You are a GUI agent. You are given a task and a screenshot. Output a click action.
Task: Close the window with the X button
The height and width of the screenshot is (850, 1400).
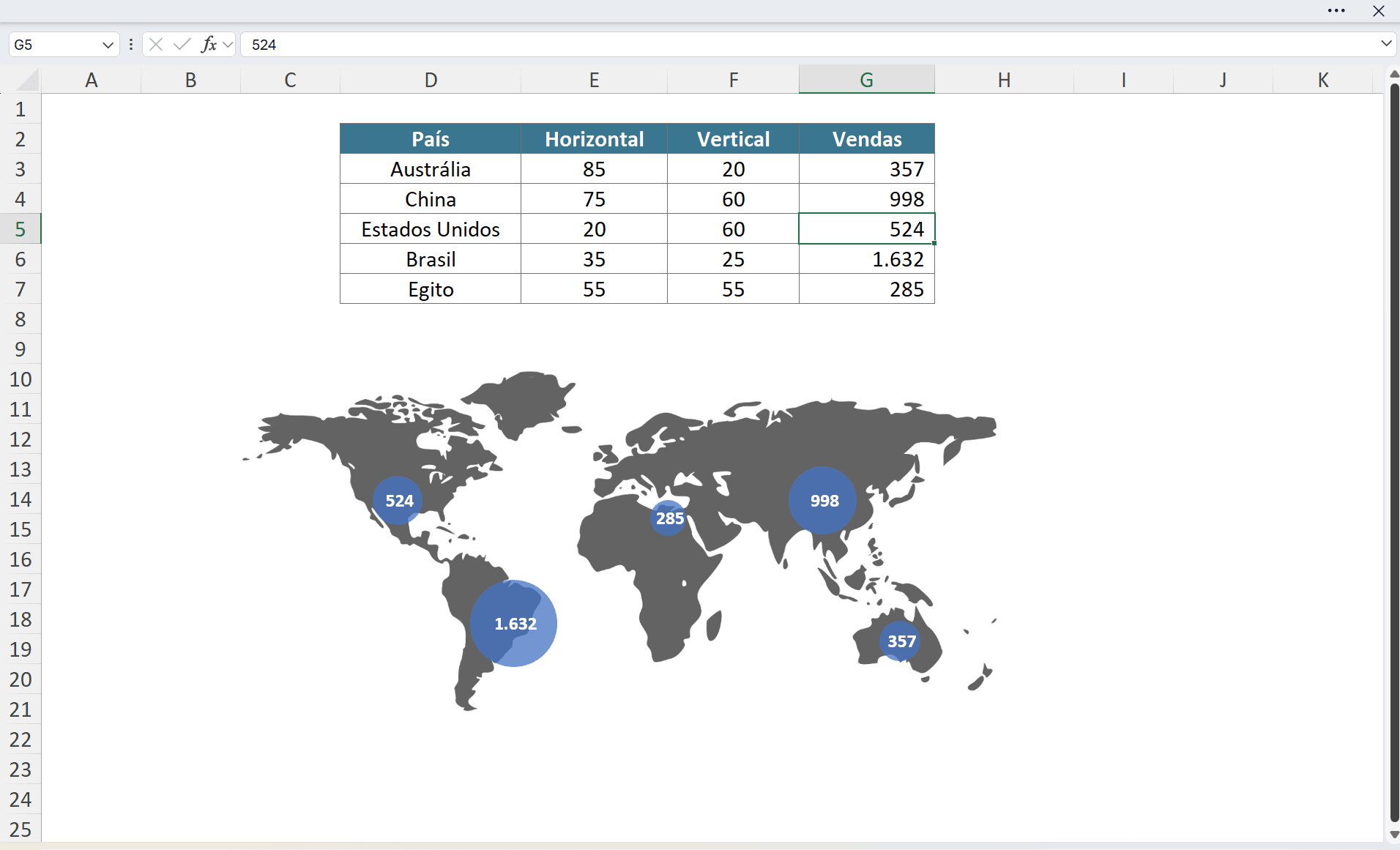point(1378,11)
